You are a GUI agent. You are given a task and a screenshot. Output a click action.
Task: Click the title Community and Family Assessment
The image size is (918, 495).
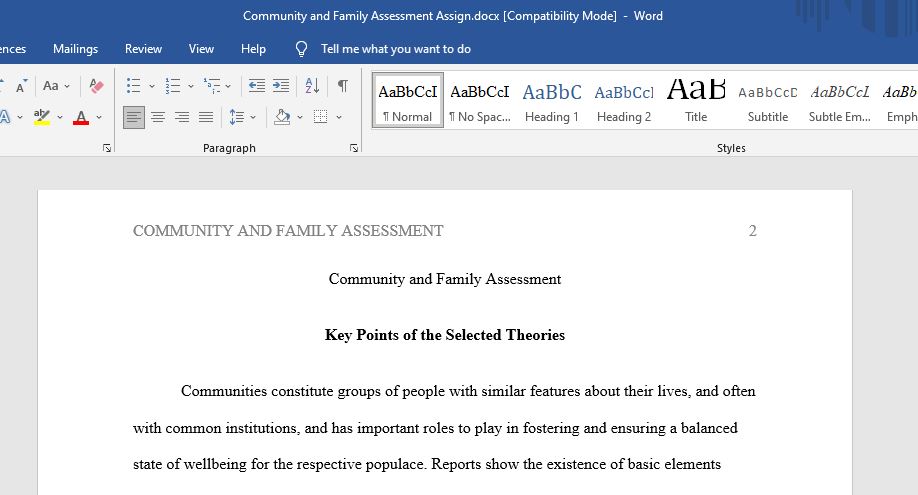tap(445, 279)
